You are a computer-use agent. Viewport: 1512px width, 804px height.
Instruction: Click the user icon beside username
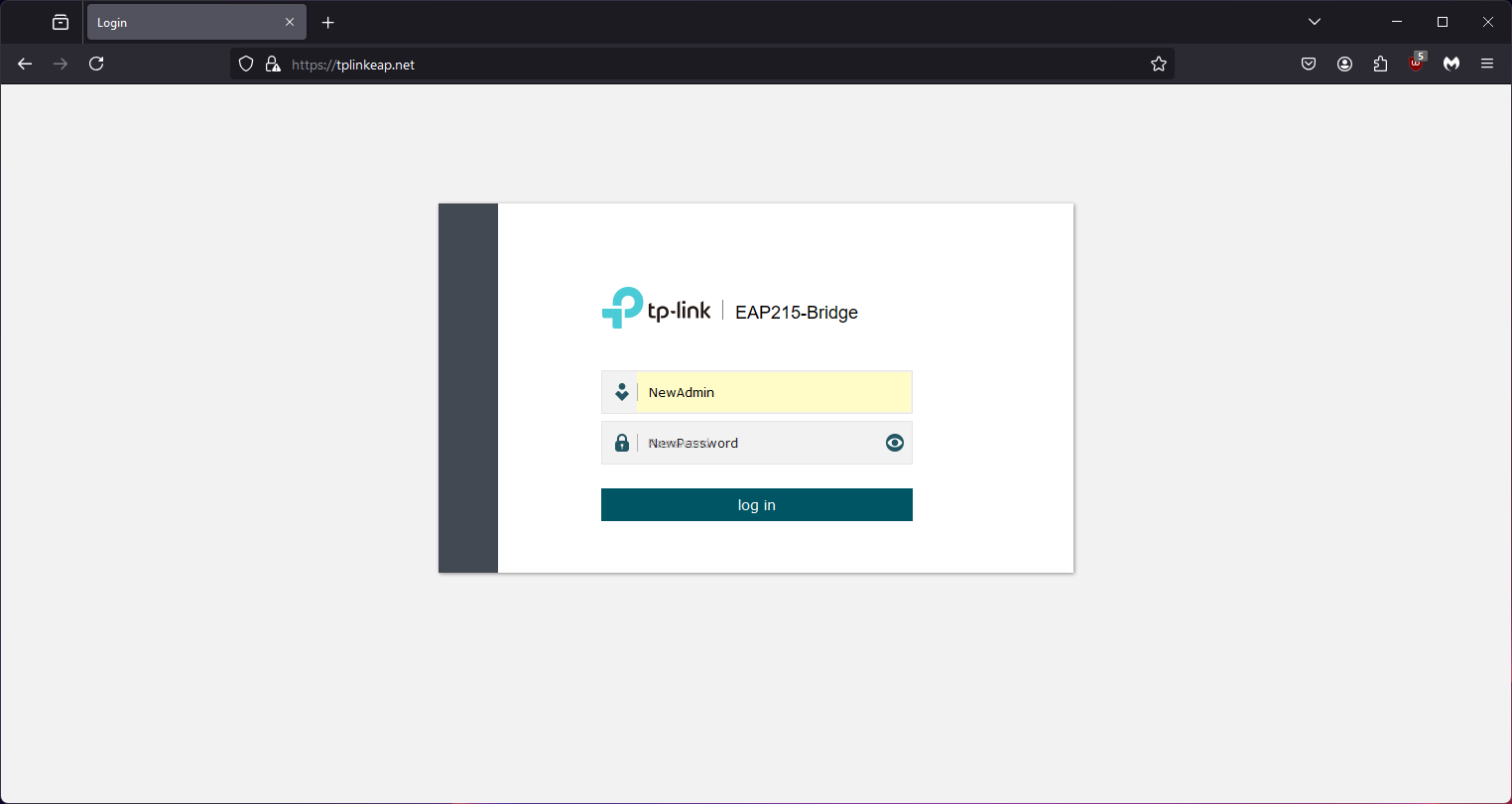coord(621,392)
